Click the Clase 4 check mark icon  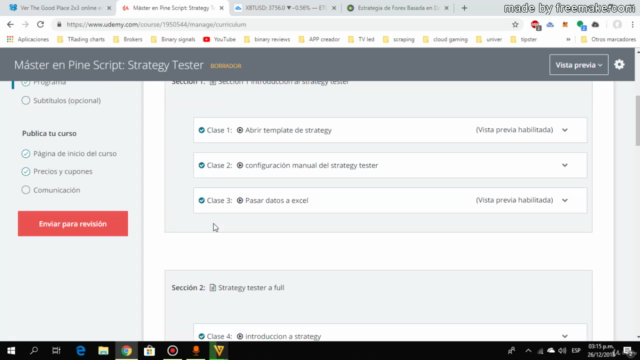(x=202, y=336)
